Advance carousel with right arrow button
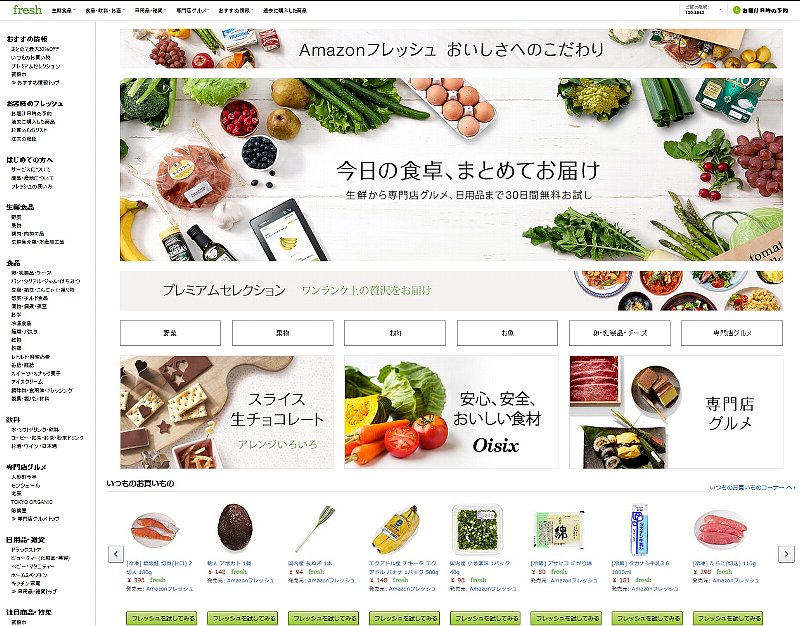The image size is (800, 626). click(786, 554)
